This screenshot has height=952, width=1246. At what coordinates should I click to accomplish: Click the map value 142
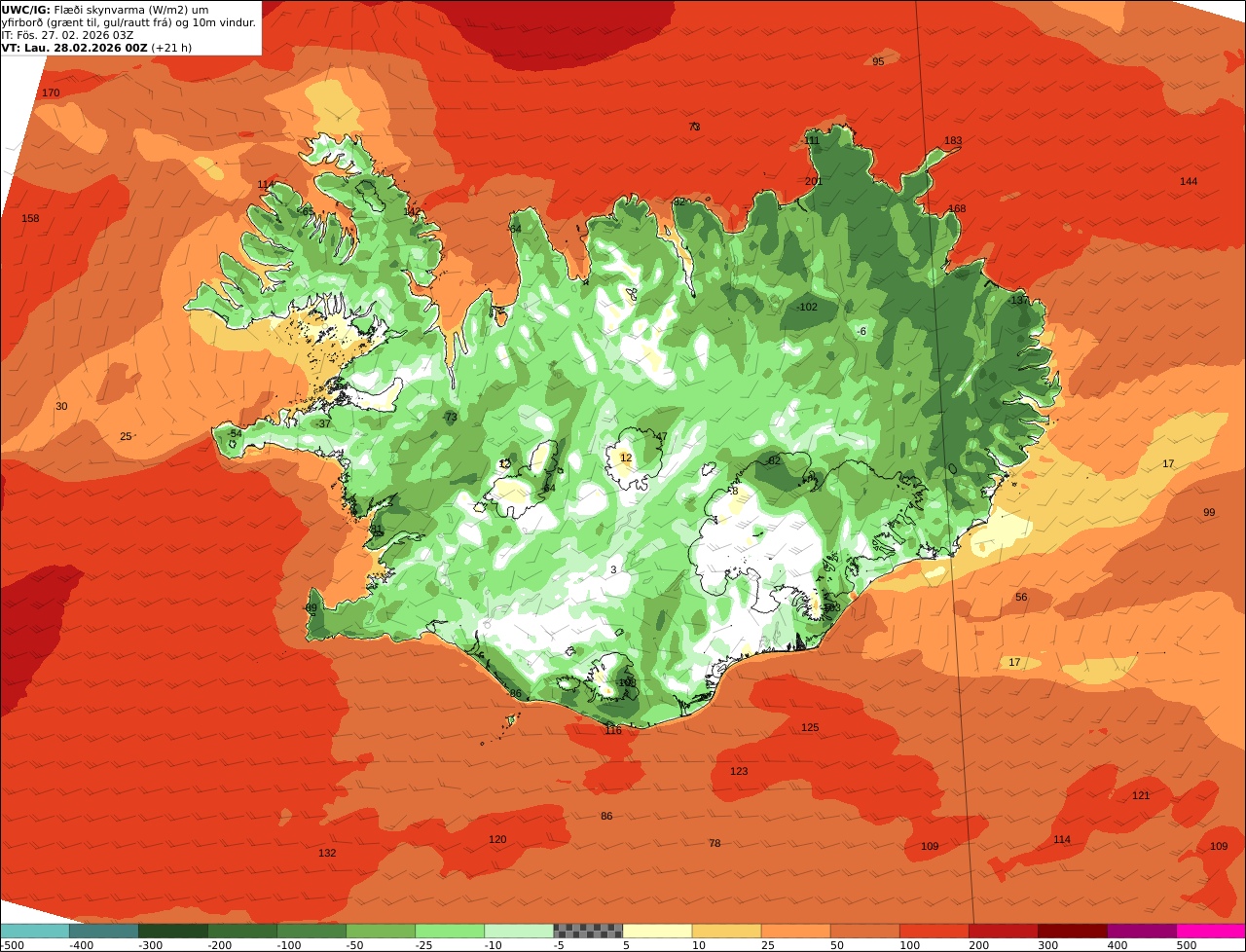(x=412, y=211)
